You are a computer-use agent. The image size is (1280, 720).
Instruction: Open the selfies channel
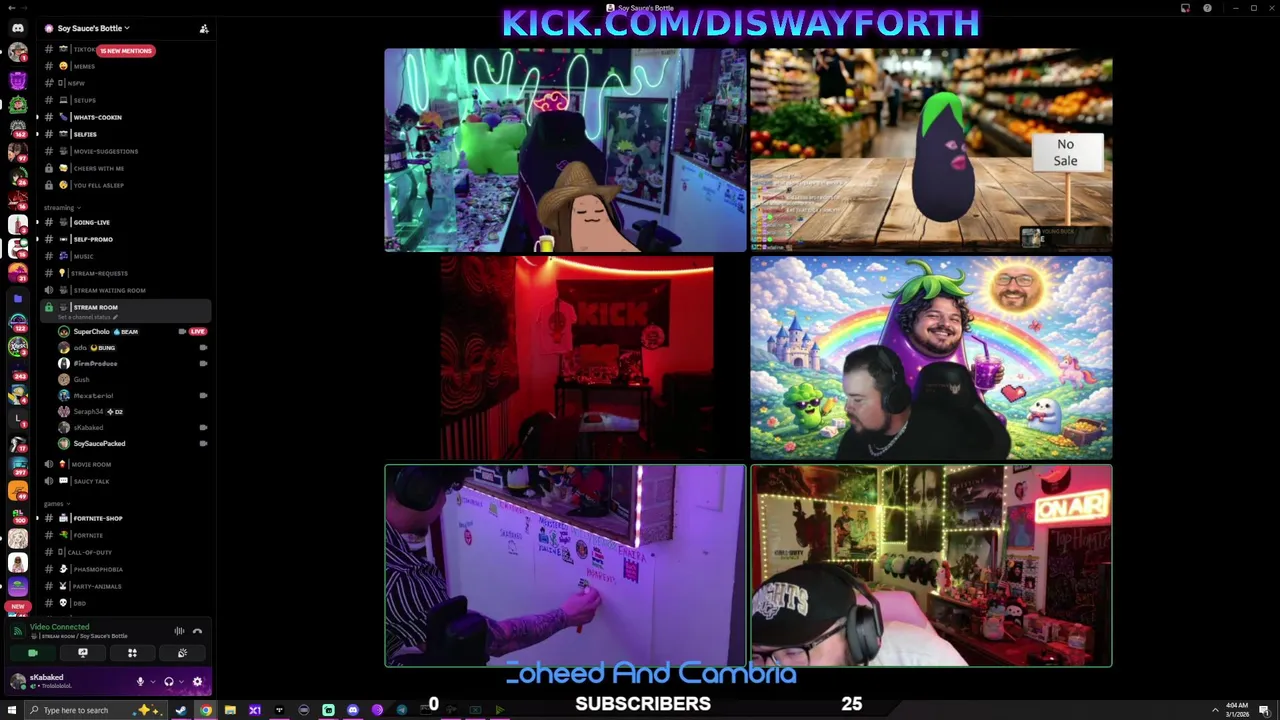click(125, 134)
